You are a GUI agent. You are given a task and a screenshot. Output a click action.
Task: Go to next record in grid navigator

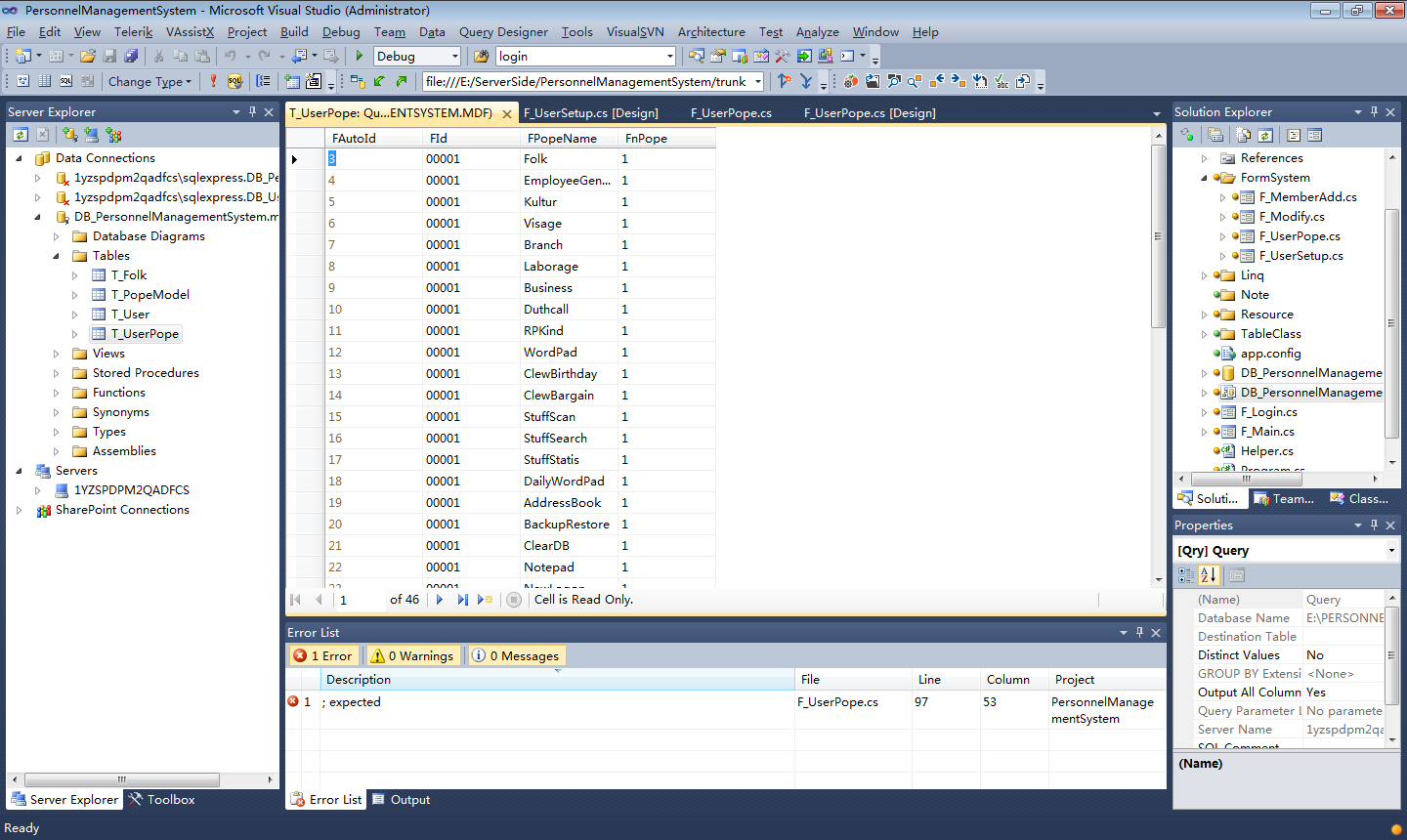point(440,600)
